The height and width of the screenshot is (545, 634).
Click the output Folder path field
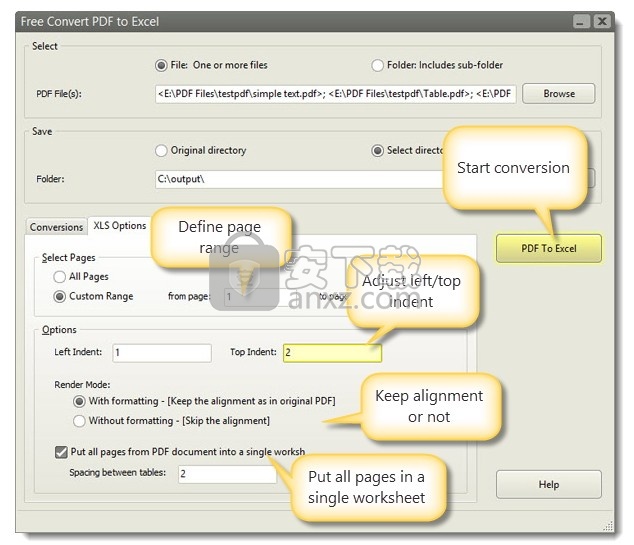299,179
